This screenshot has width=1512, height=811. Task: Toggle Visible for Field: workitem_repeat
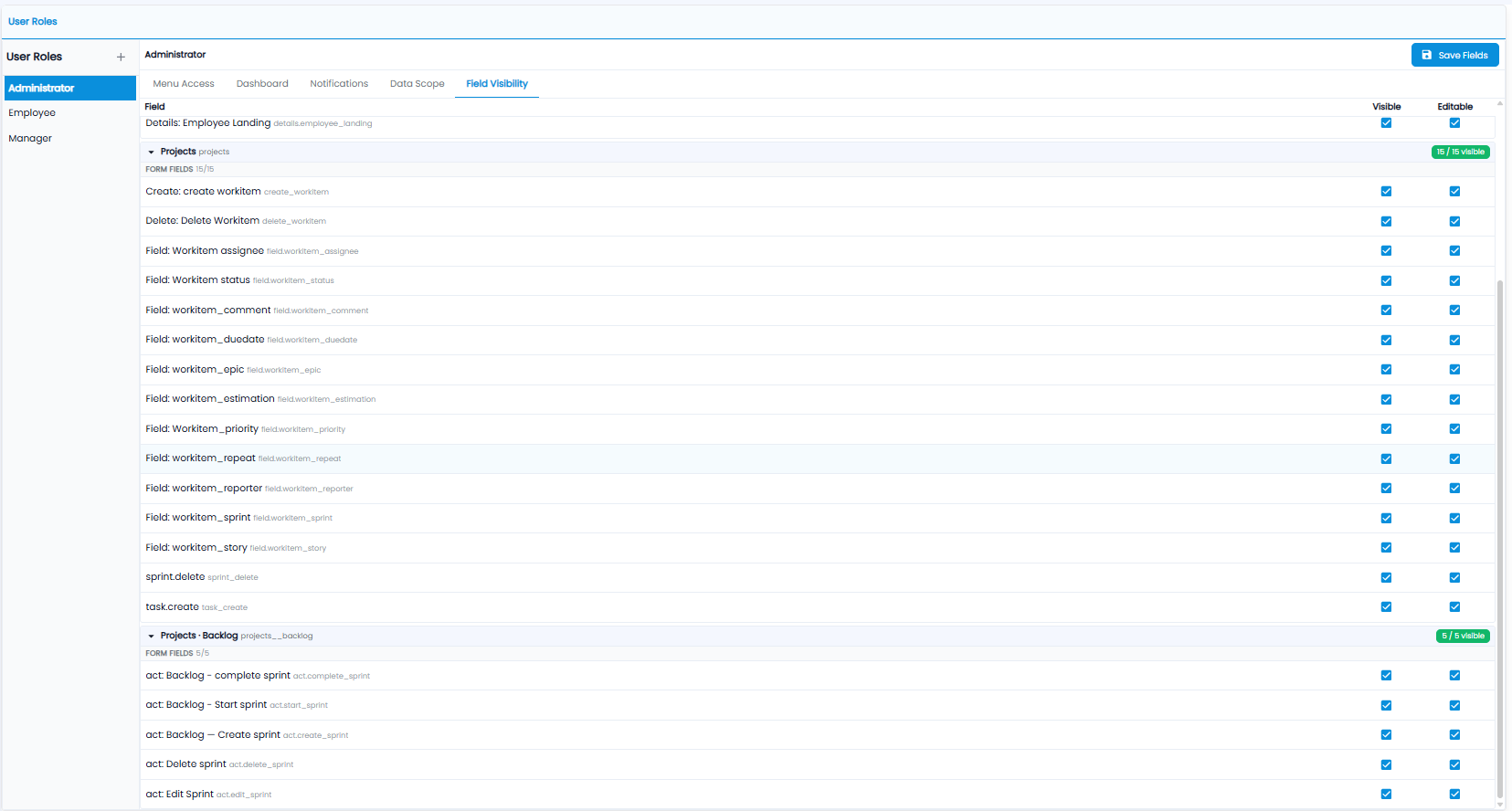[1386, 458]
